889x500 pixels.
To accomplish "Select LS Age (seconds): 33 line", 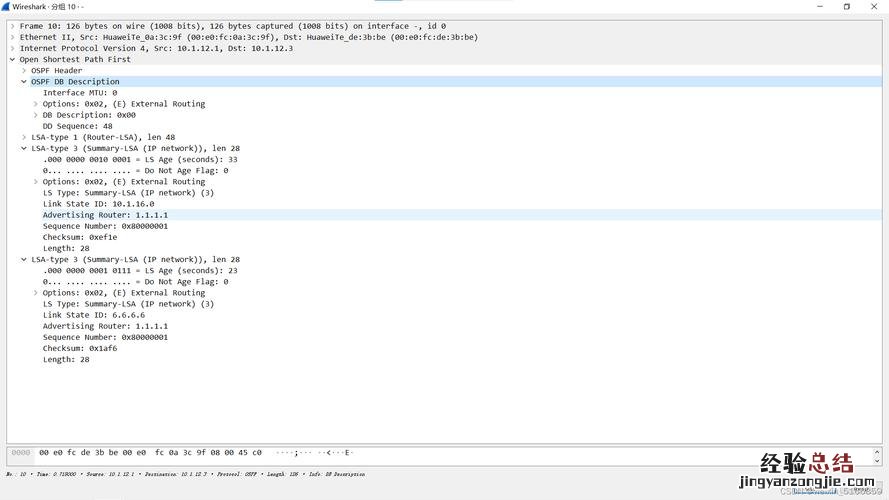I will click(x=140, y=159).
